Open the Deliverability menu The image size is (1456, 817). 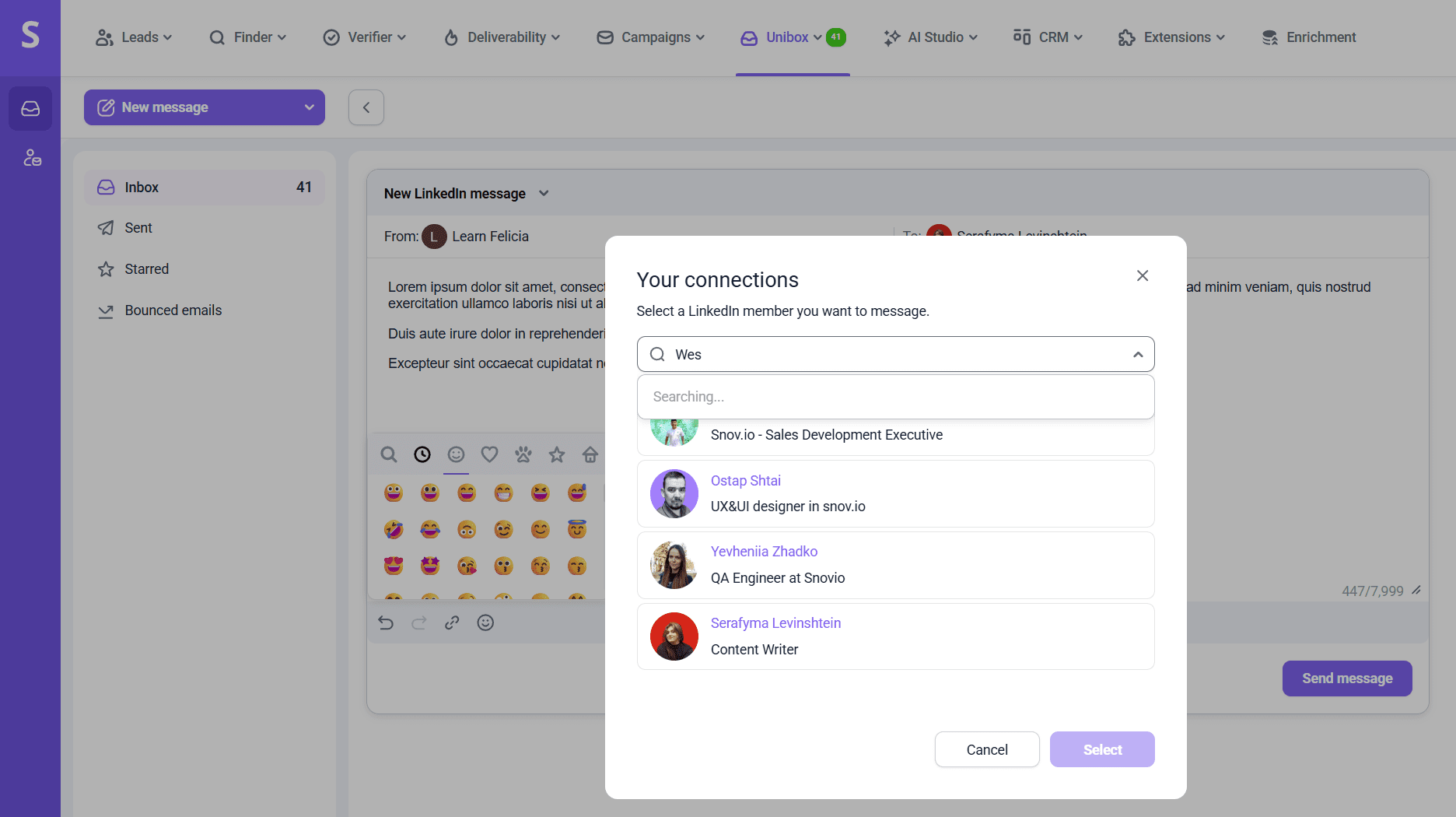click(x=502, y=37)
